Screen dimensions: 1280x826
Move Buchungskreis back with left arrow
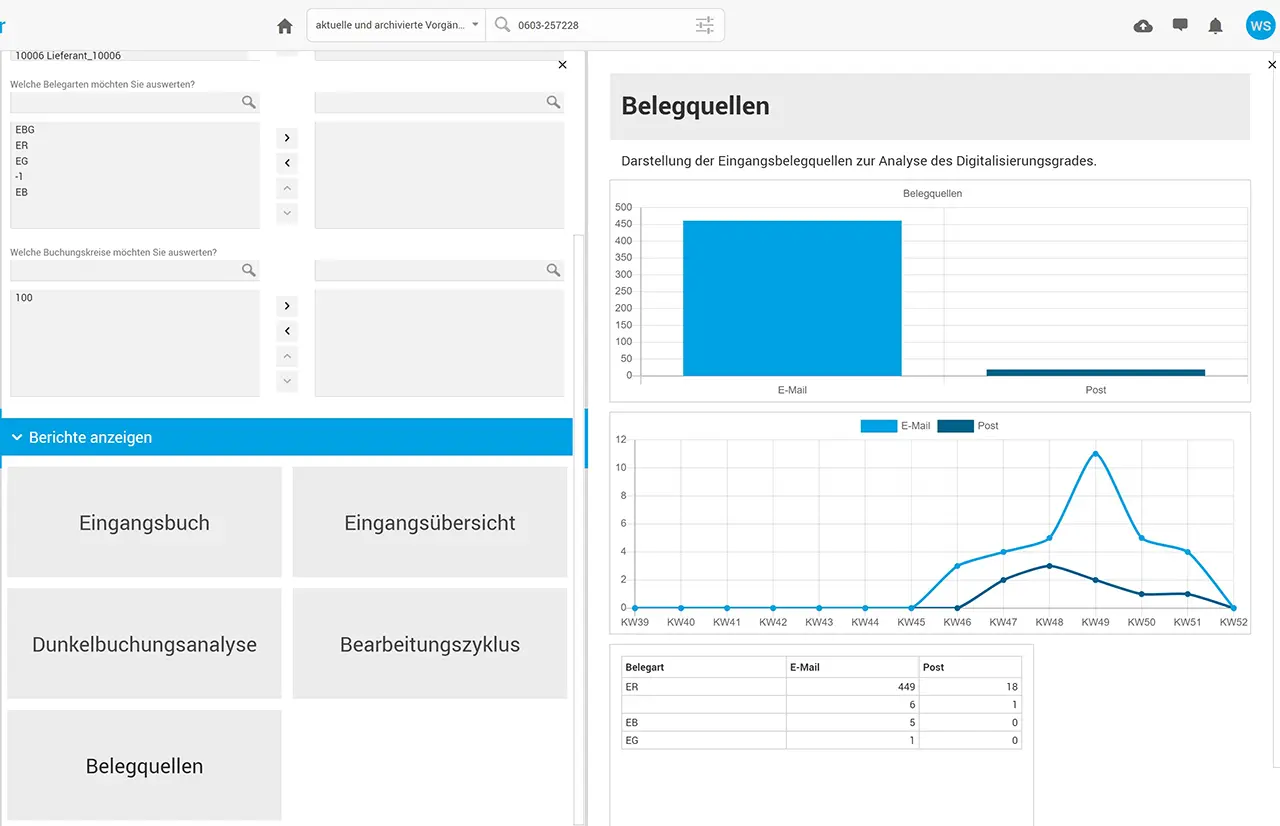click(x=287, y=331)
